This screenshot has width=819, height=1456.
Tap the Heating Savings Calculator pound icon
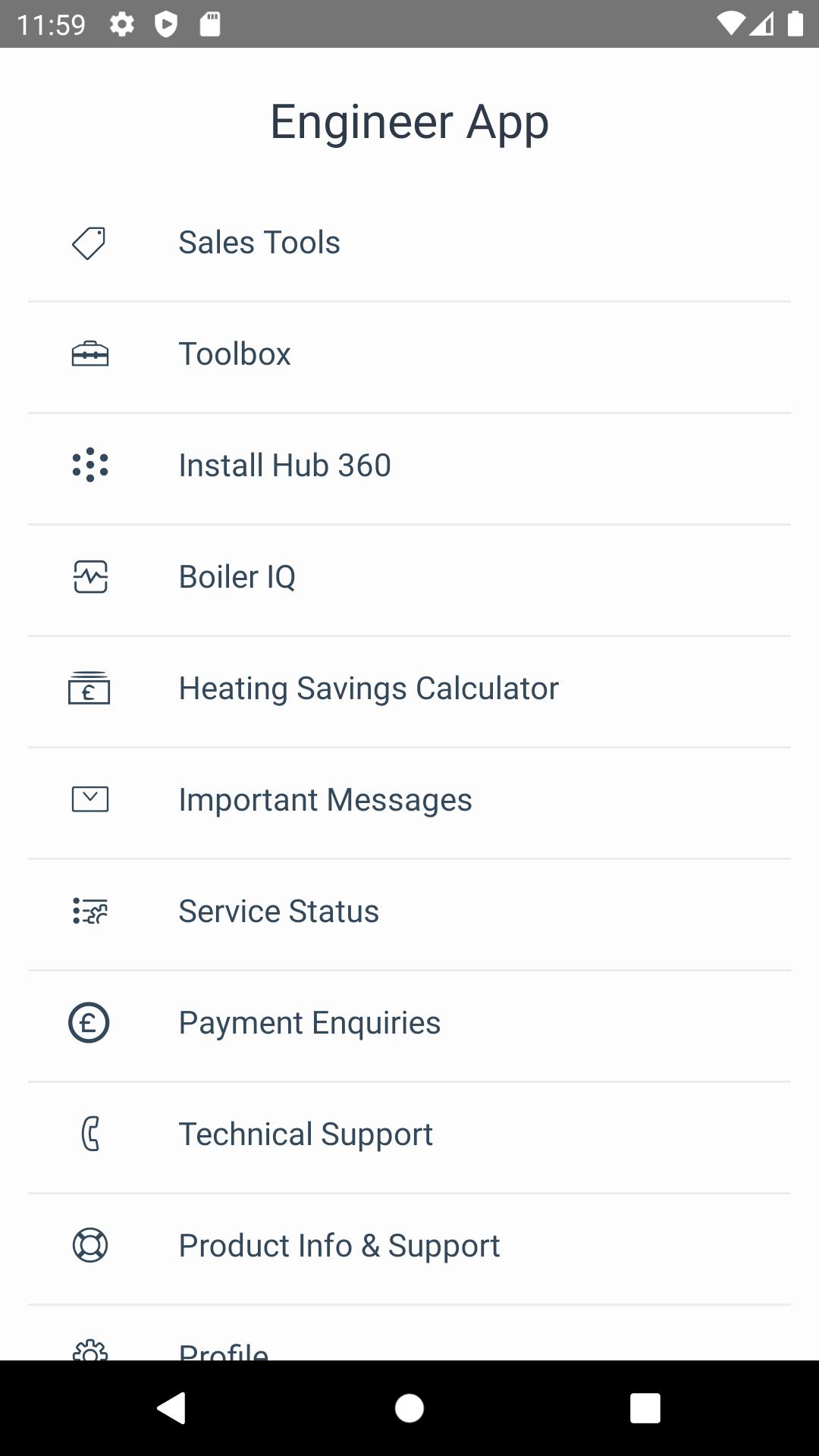pos(89,688)
